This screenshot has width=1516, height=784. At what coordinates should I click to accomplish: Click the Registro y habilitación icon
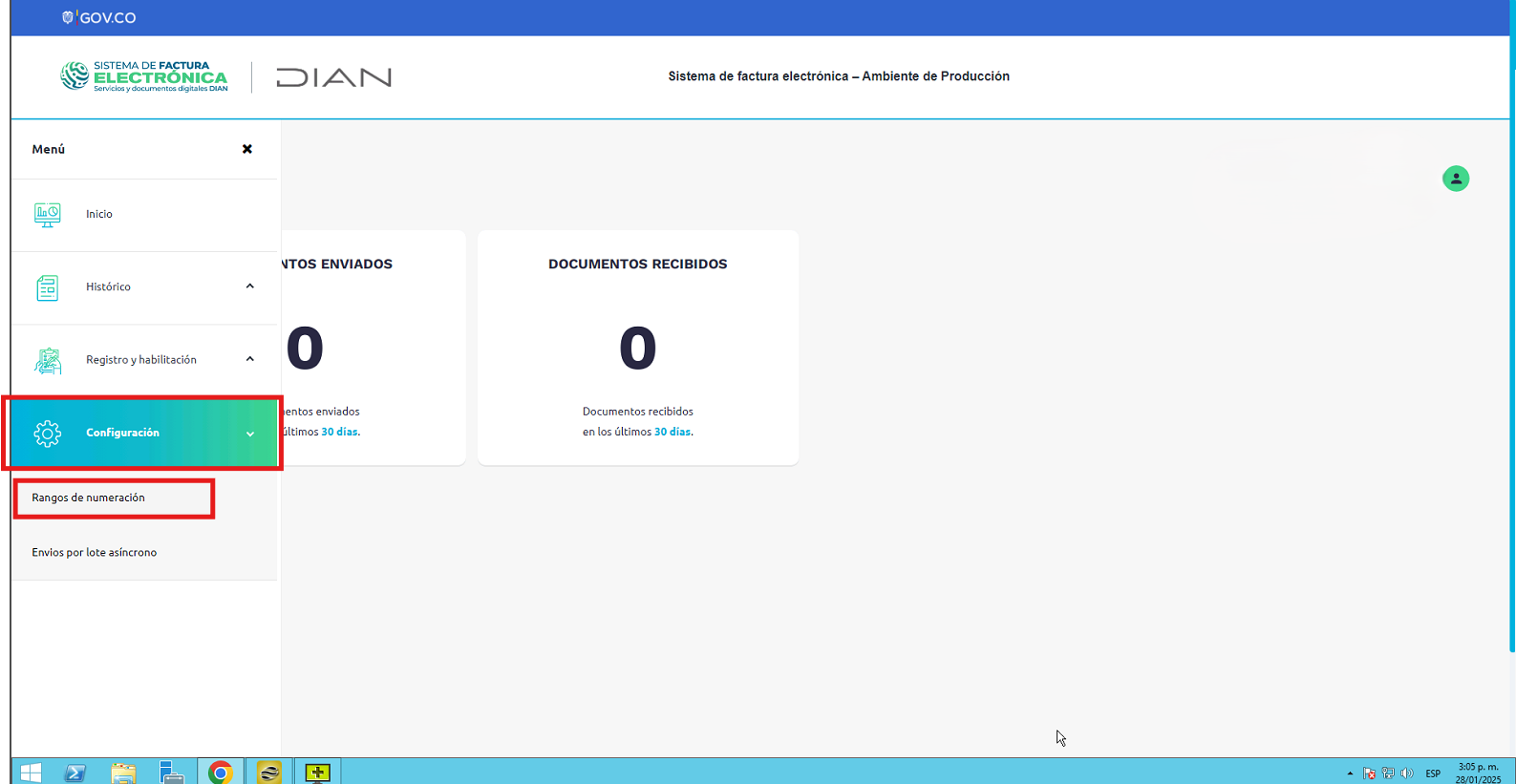pos(47,361)
